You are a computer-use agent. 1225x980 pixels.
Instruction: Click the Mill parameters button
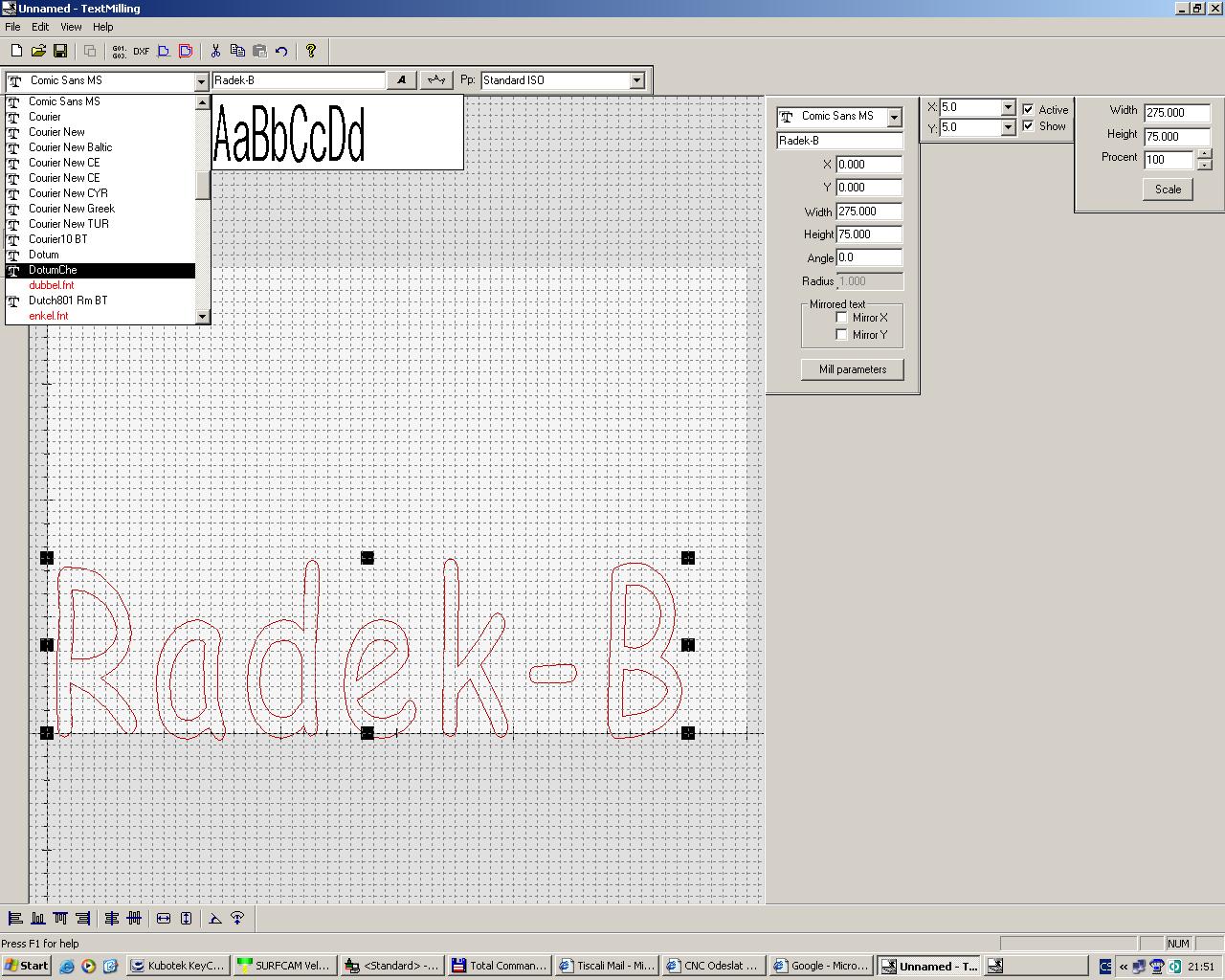(852, 369)
